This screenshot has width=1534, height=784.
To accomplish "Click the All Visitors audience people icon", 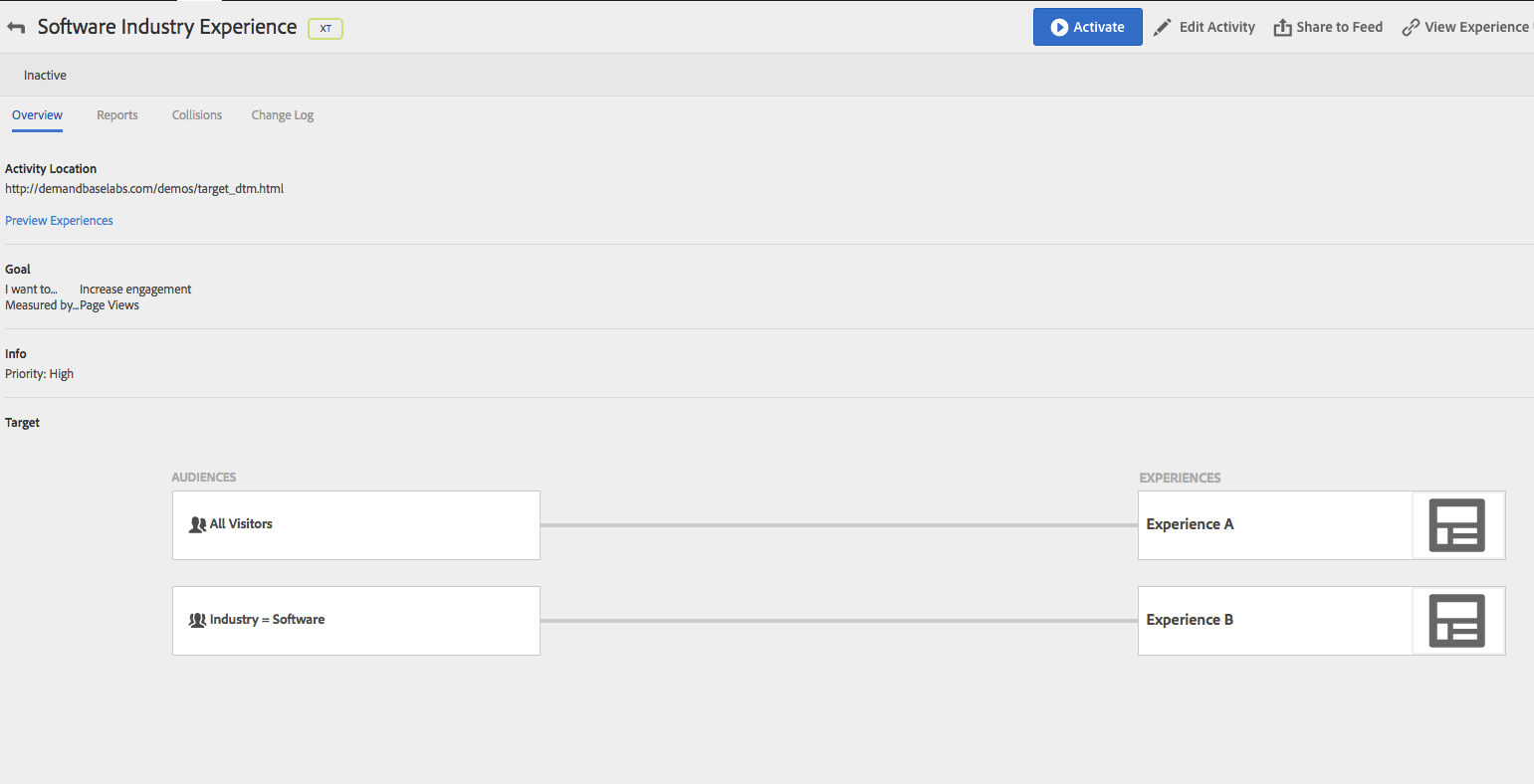I will pyautogui.click(x=197, y=524).
